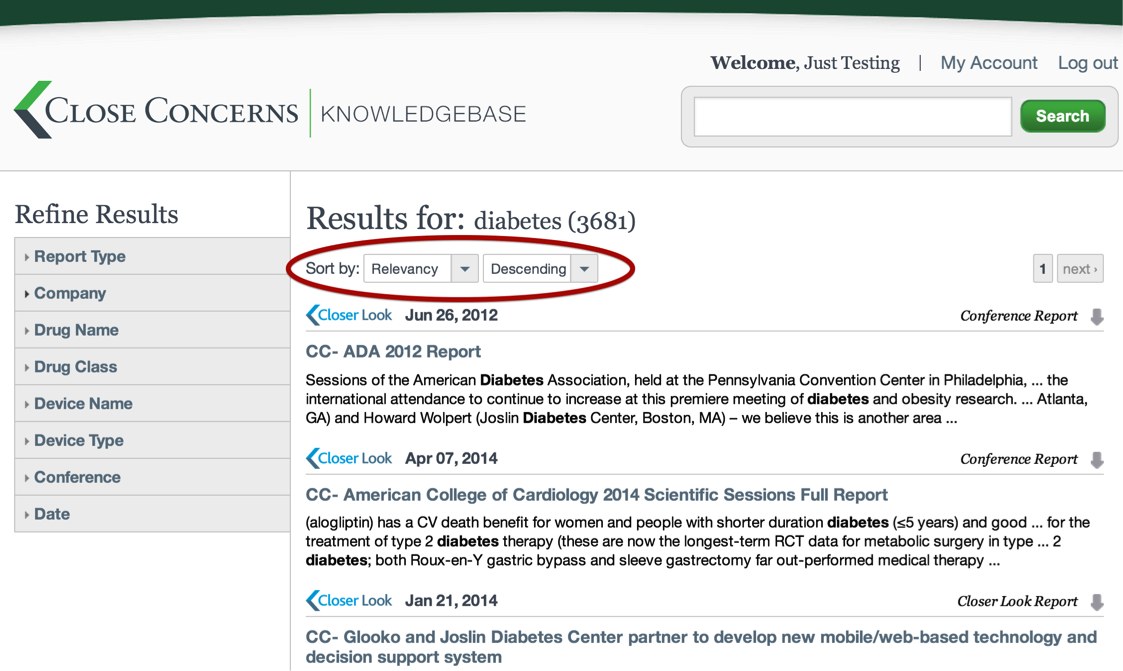This screenshot has height=671, width=1123.
Task: Click the 'Jan 21, 2014' date text
Action: (x=451, y=601)
